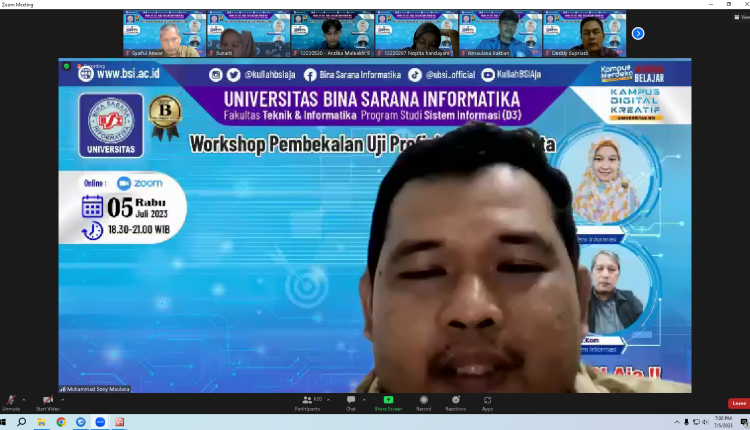Image resolution: width=750 pixels, height=430 pixels.
Task: Open the Reactions menu
Action: click(455, 403)
